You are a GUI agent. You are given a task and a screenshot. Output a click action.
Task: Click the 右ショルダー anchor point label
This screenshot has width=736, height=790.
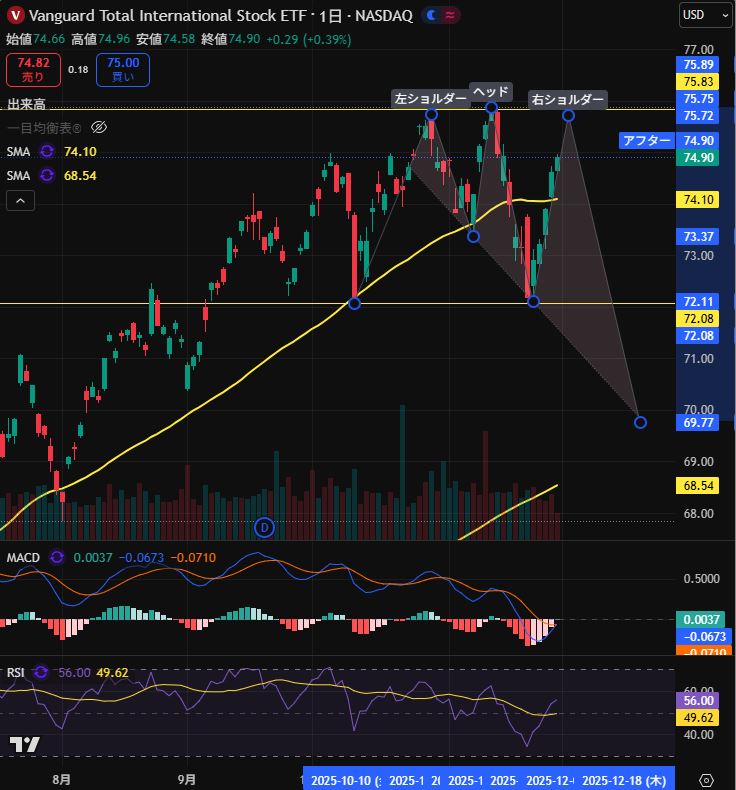pos(567,100)
